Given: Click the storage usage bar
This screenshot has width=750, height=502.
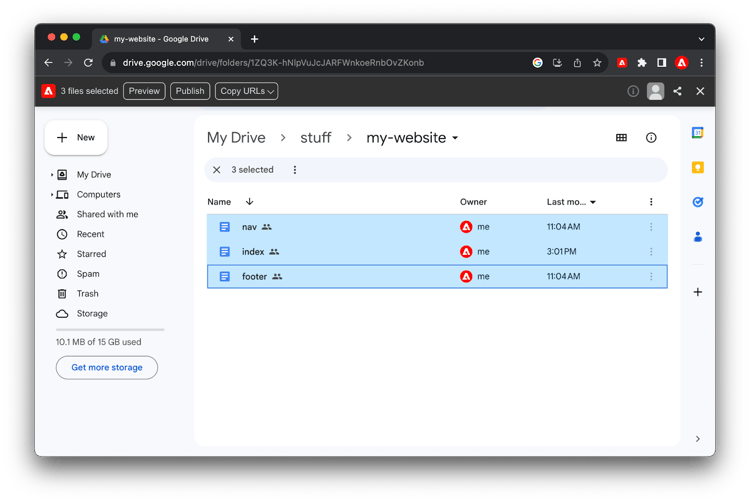Looking at the screenshot, I should [x=110, y=329].
